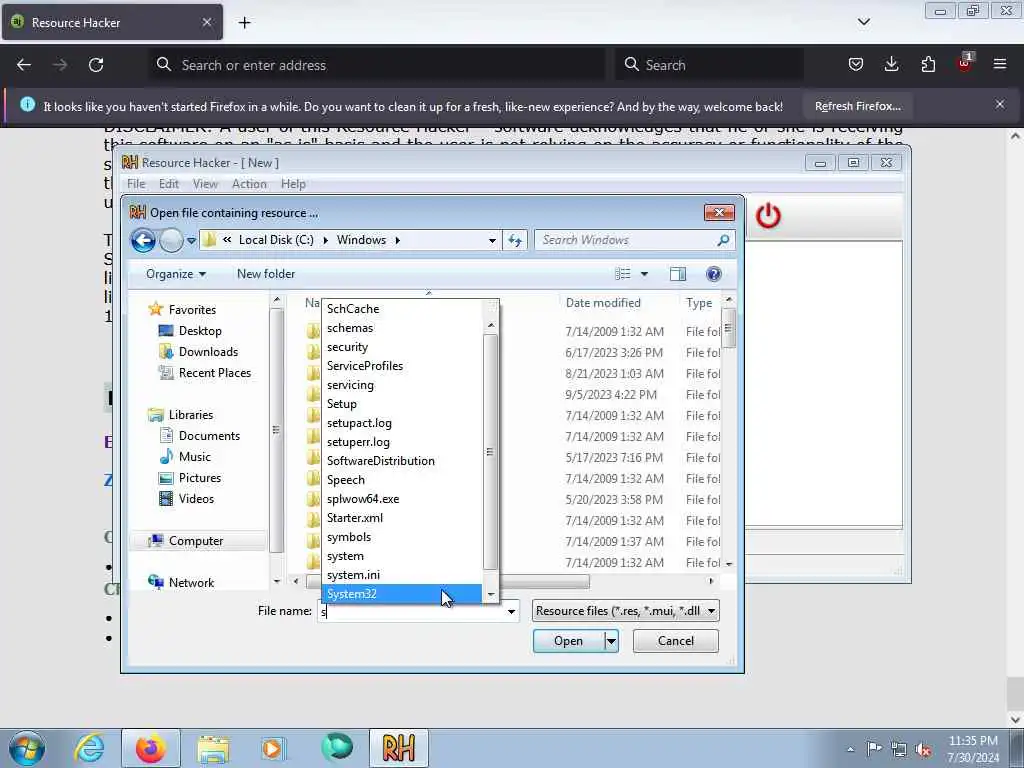Click the Search Windows field

(x=627, y=240)
